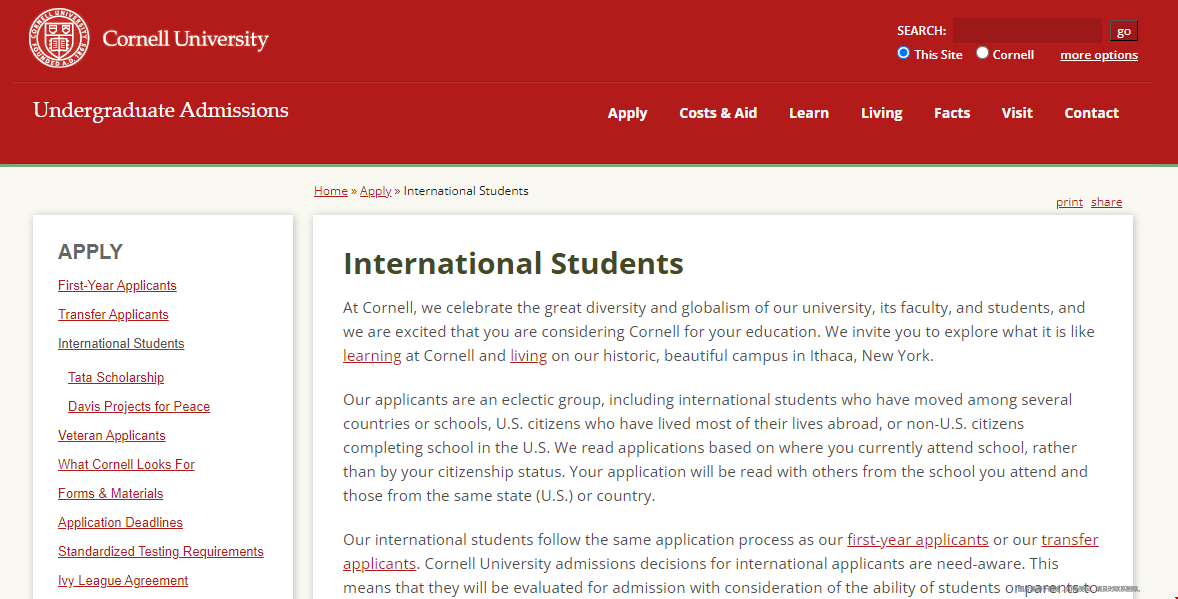Click the International Students breadcrumb text

click(x=466, y=191)
